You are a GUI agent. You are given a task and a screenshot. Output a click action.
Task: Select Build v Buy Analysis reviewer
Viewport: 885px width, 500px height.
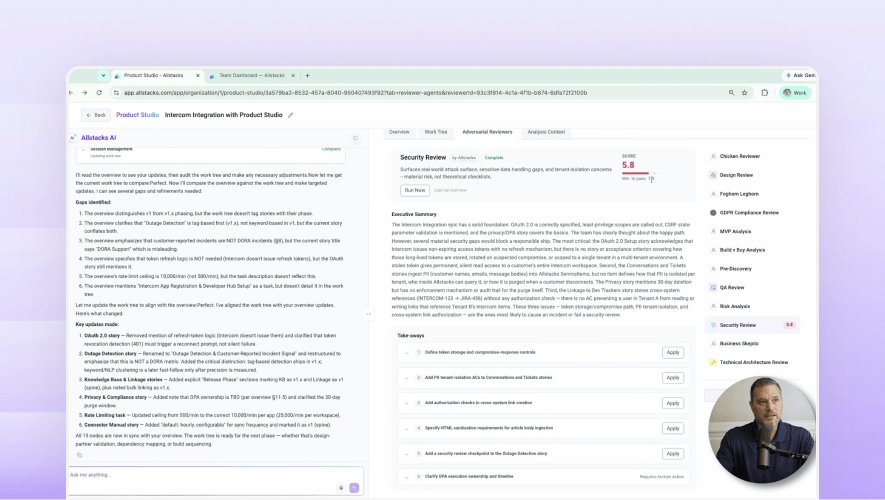(x=742, y=250)
